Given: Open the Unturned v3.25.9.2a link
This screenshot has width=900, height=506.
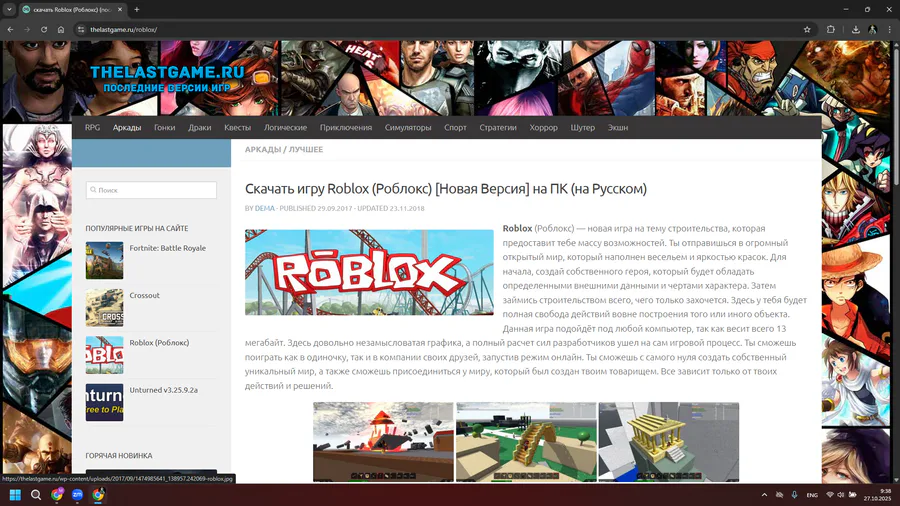Looking at the screenshot, I should coord(164,390).
